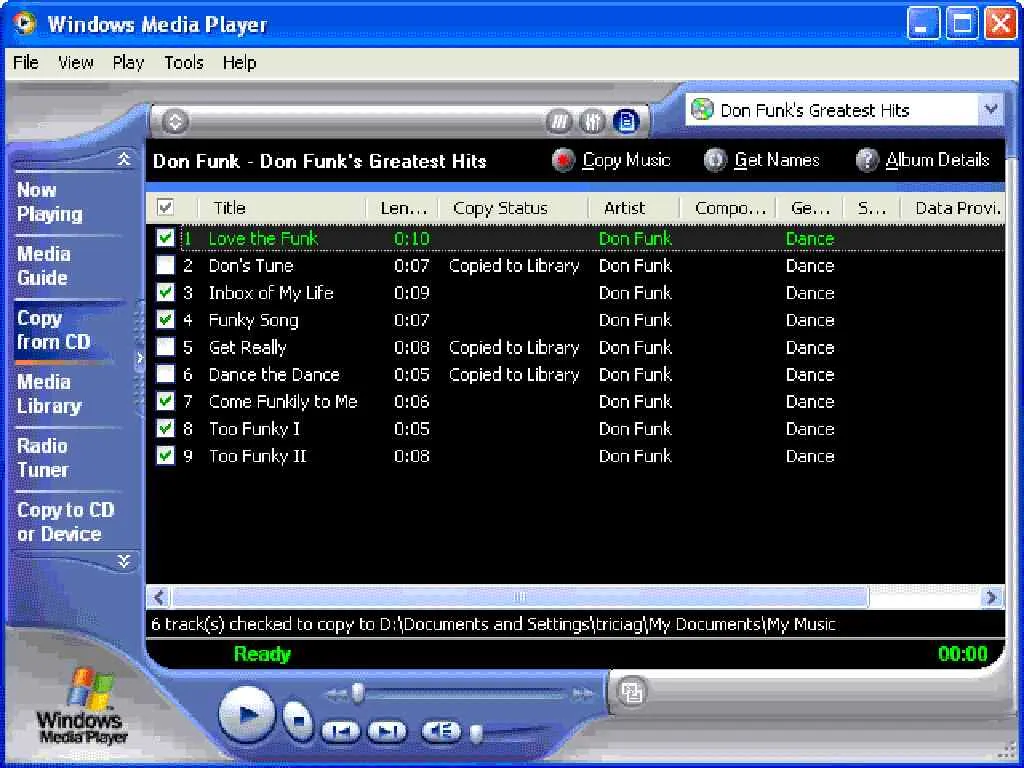Open the Play menu

tap(128, 63)
